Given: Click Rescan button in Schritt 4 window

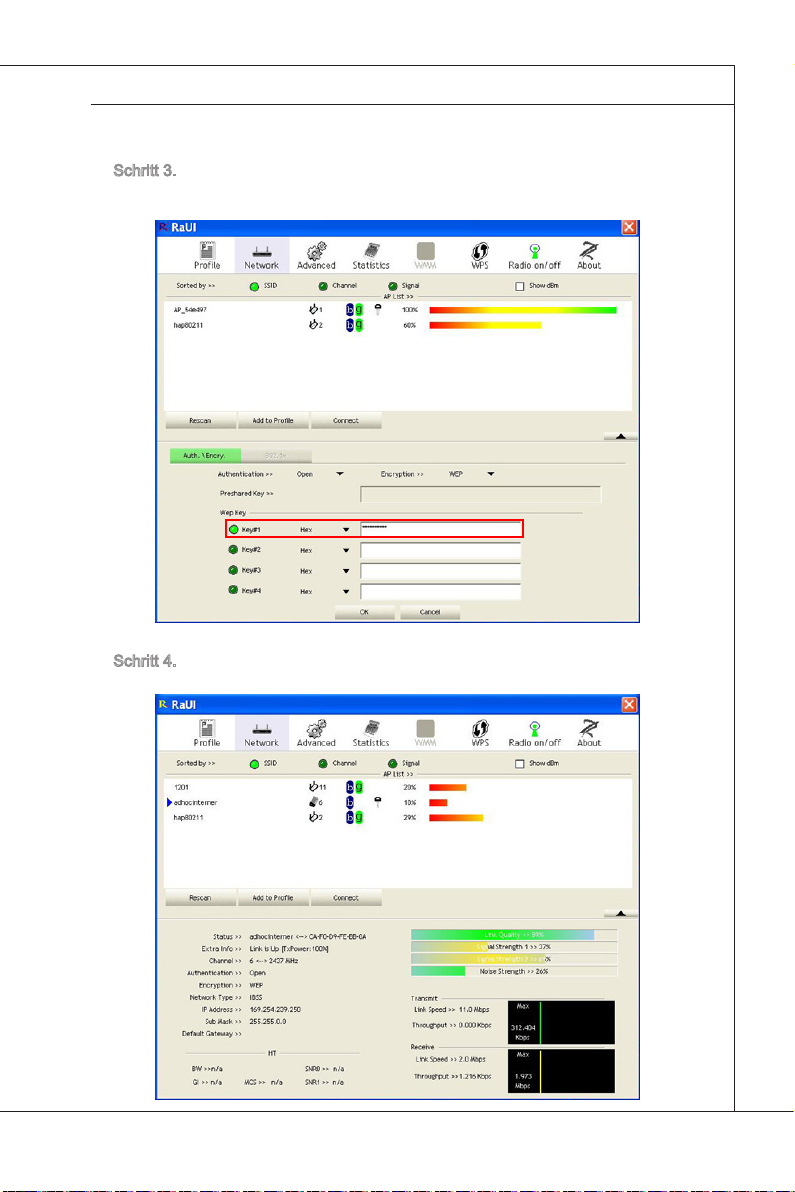Looking at the screenshot, I should pos(201,898).
